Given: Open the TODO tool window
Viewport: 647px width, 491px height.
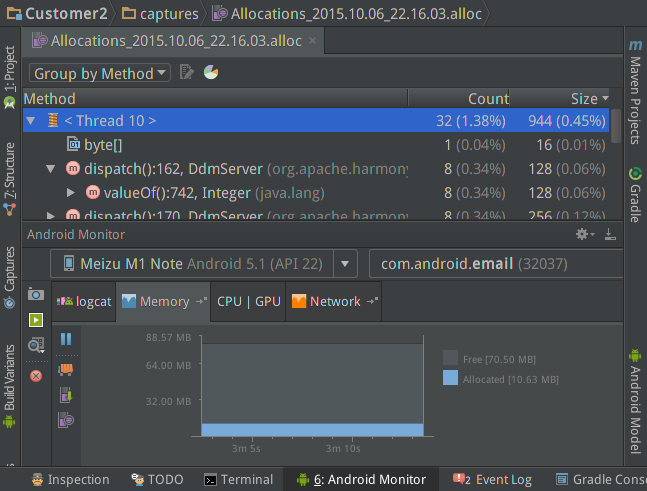Looking at the screenshot, I should click(157, 479).
